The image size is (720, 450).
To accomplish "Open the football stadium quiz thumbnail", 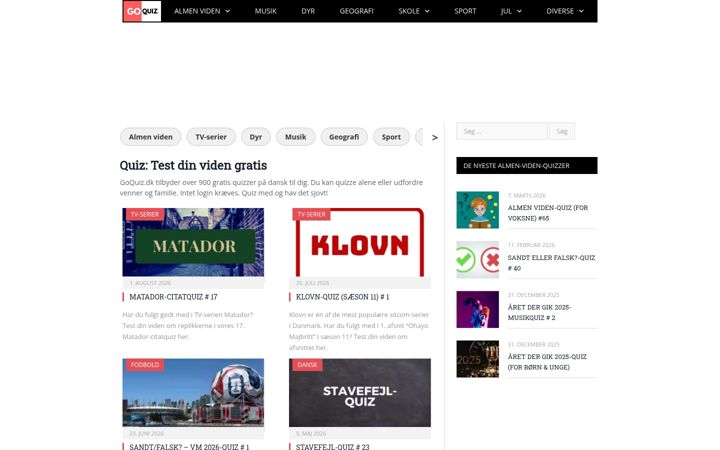I will [x=193, y=393].
